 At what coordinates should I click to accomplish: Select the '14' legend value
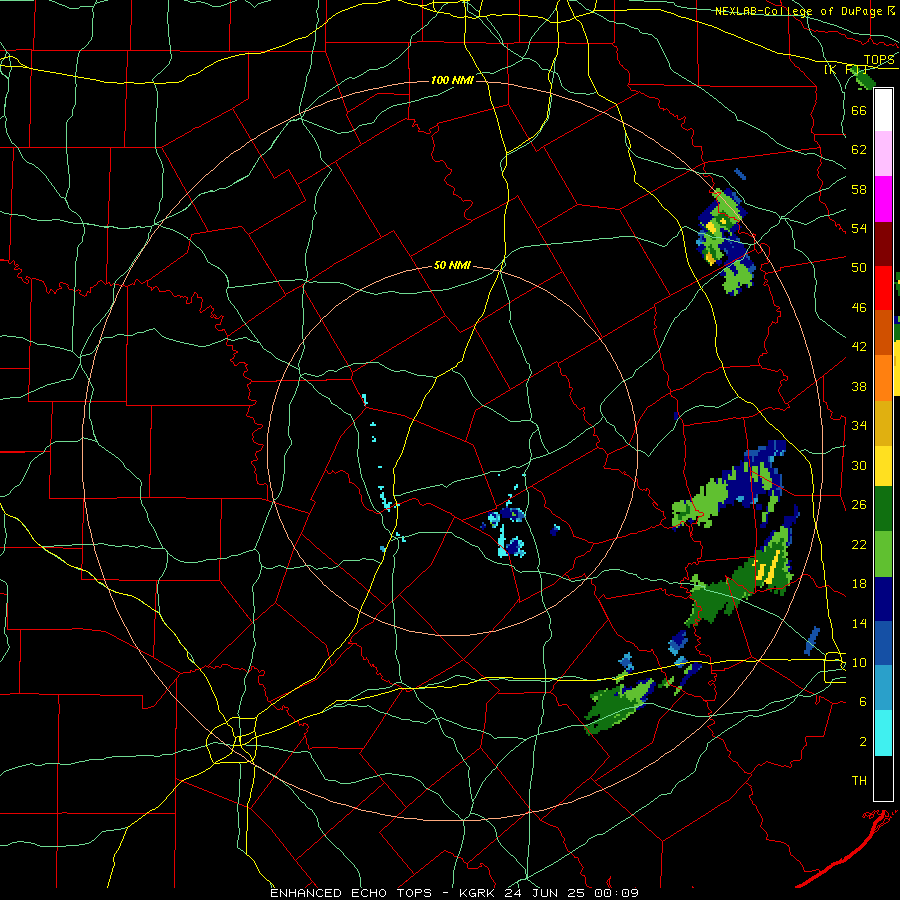pos(859,623)
